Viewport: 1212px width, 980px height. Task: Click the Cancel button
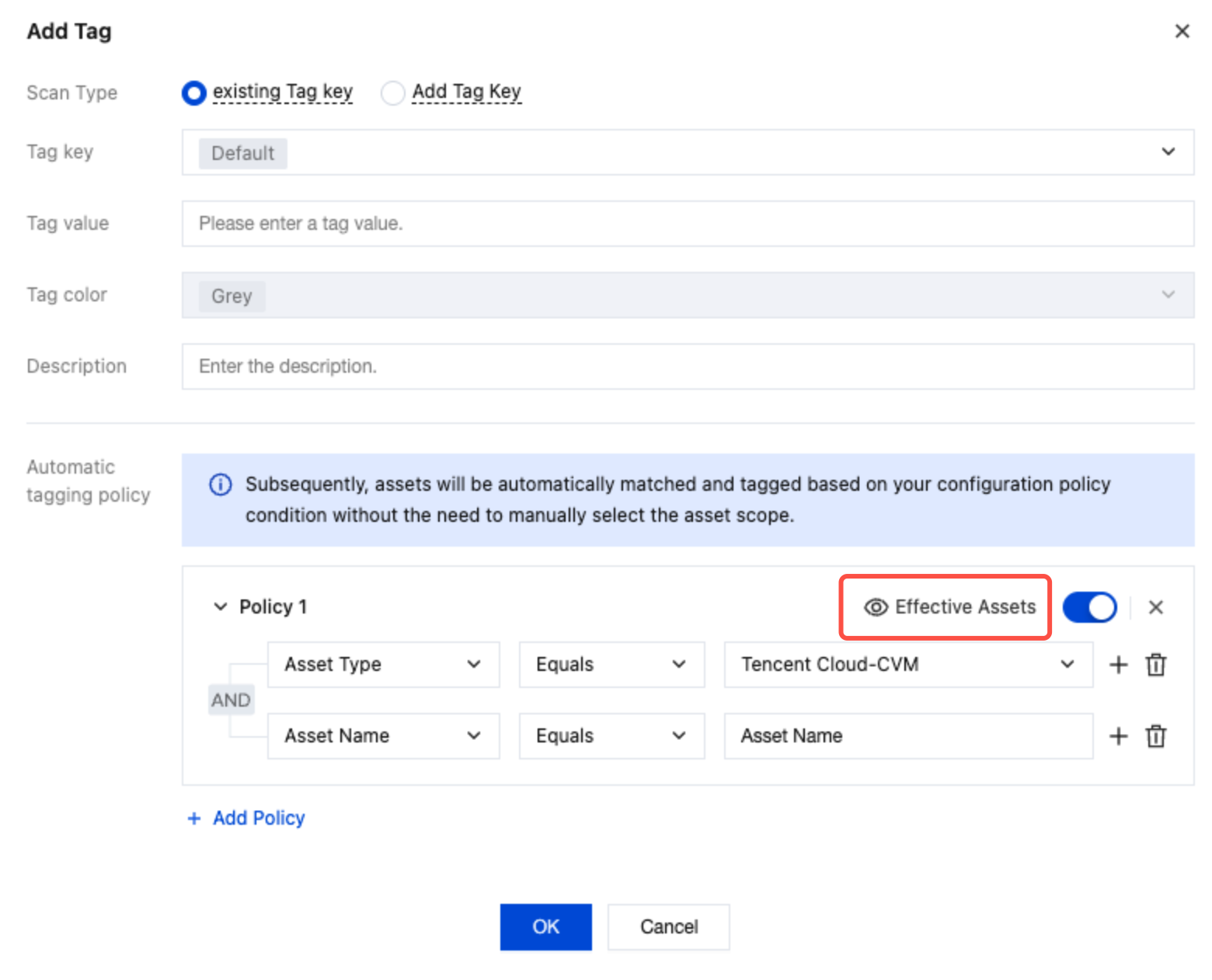(x=668, y=926)
